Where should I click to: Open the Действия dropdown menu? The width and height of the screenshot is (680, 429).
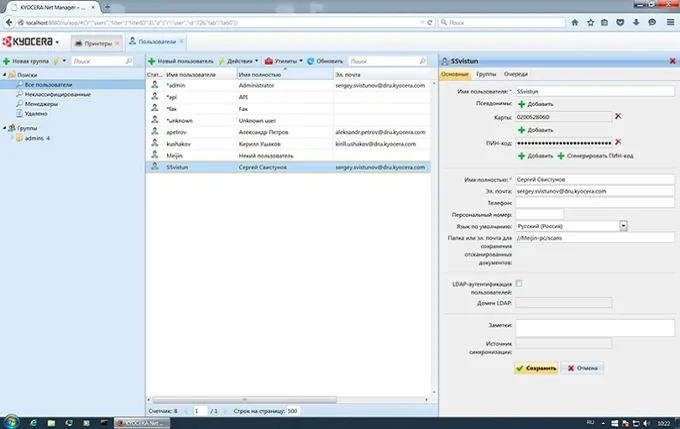(239, 61)
